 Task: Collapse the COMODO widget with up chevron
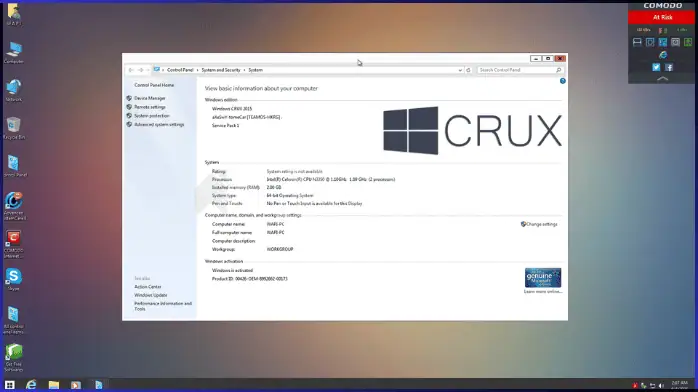(663, 79)
